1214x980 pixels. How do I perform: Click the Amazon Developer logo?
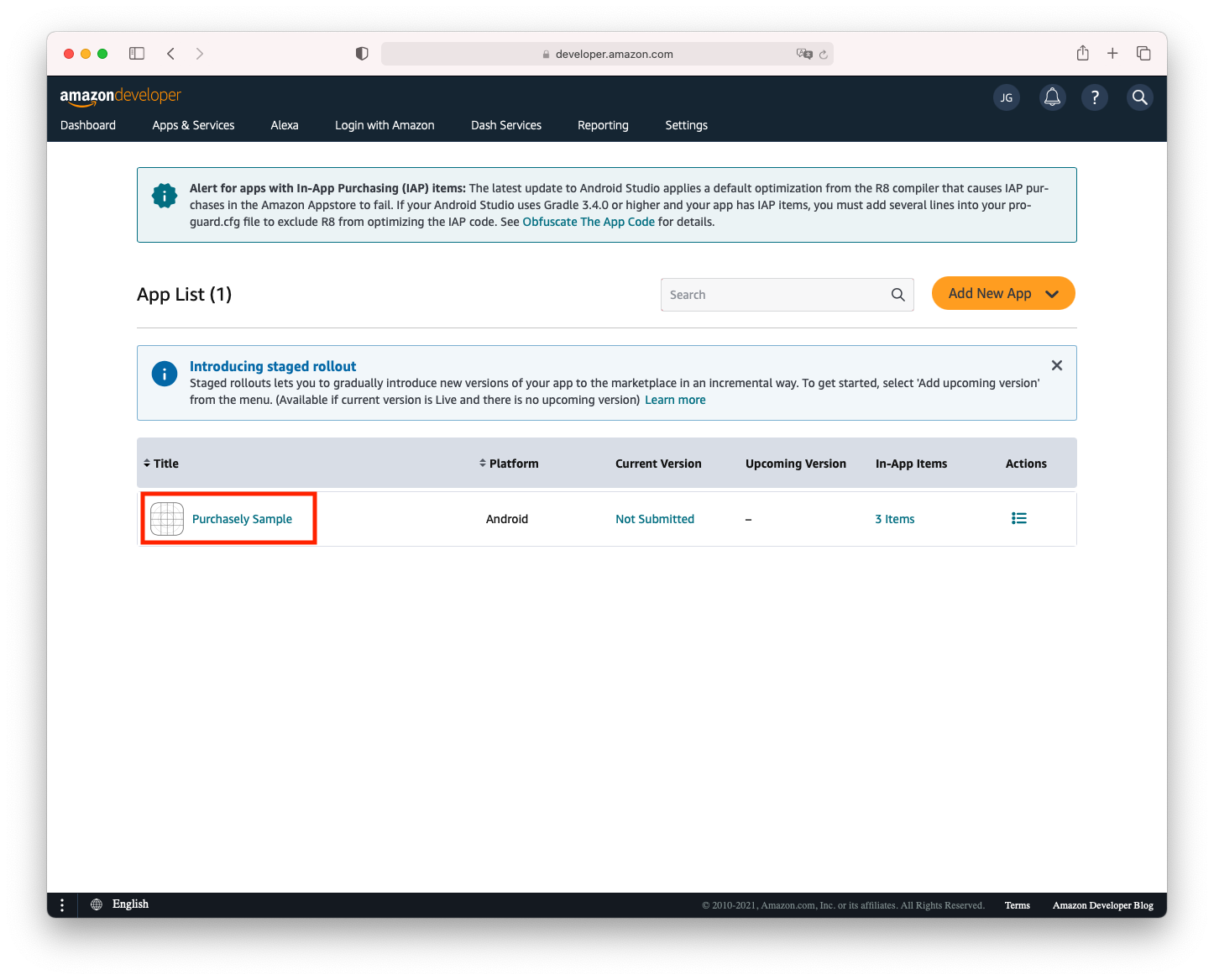tap(120, 96)
